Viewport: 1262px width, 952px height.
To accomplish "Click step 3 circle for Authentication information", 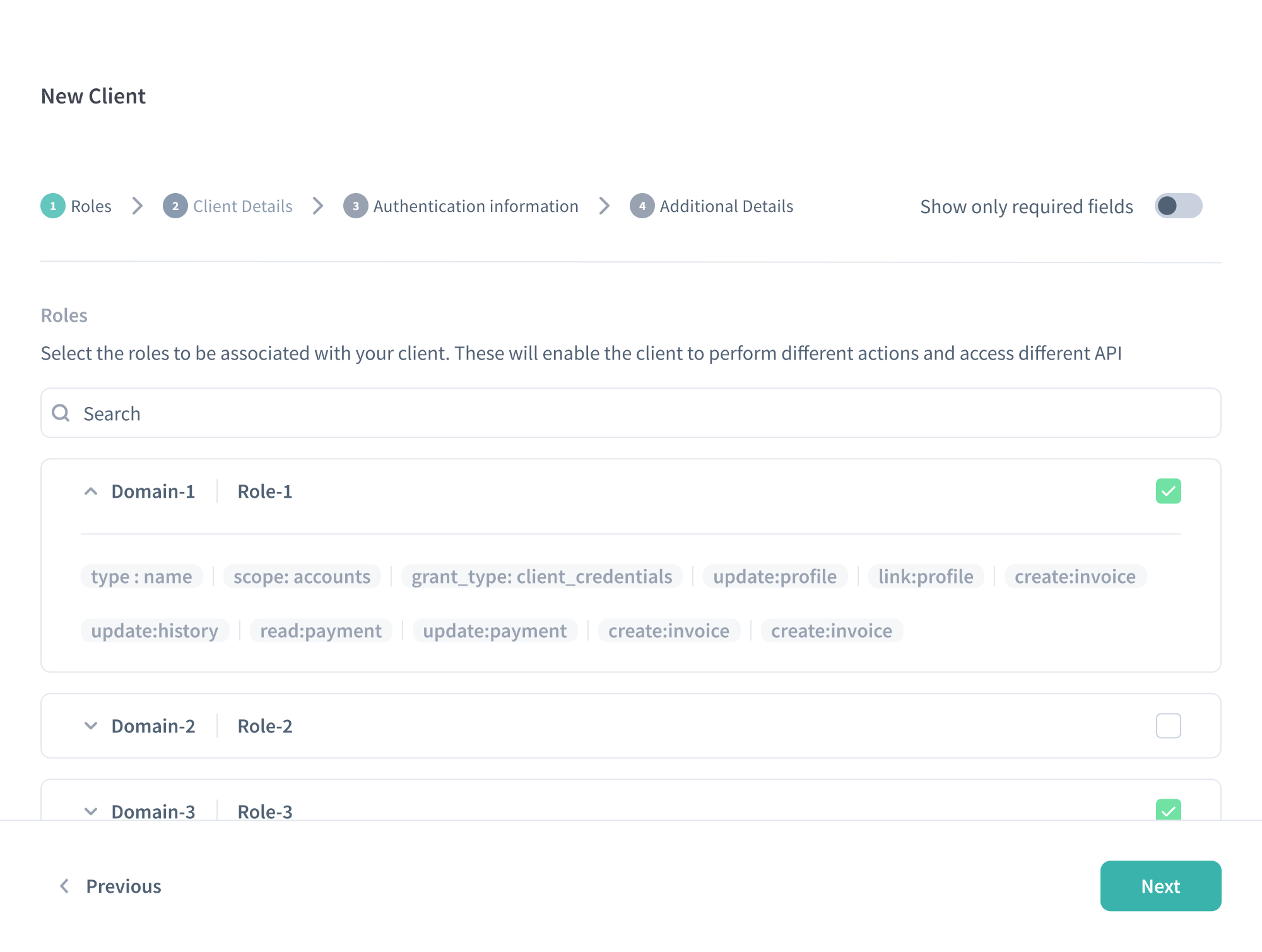I will click(x=356, y=206).
